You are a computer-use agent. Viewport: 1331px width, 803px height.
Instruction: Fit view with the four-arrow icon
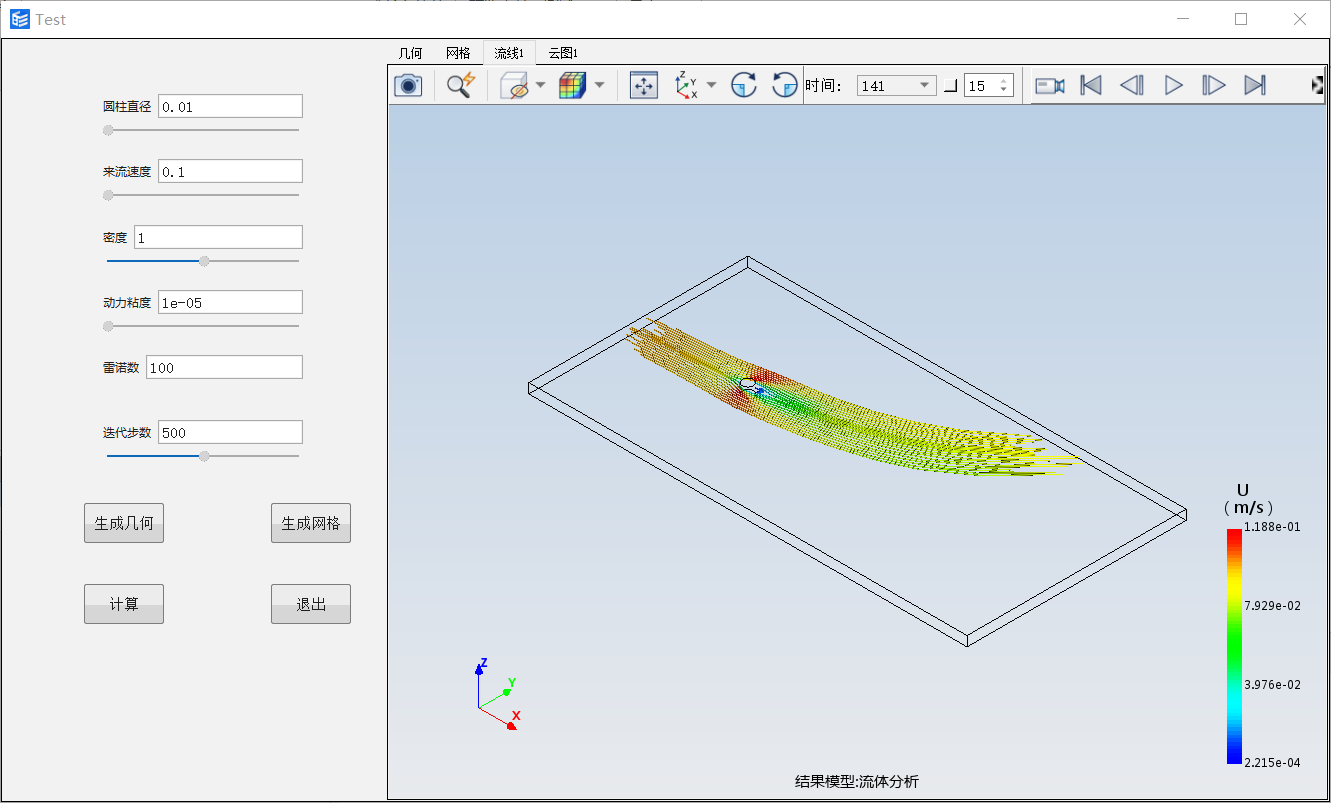(644, 86)
